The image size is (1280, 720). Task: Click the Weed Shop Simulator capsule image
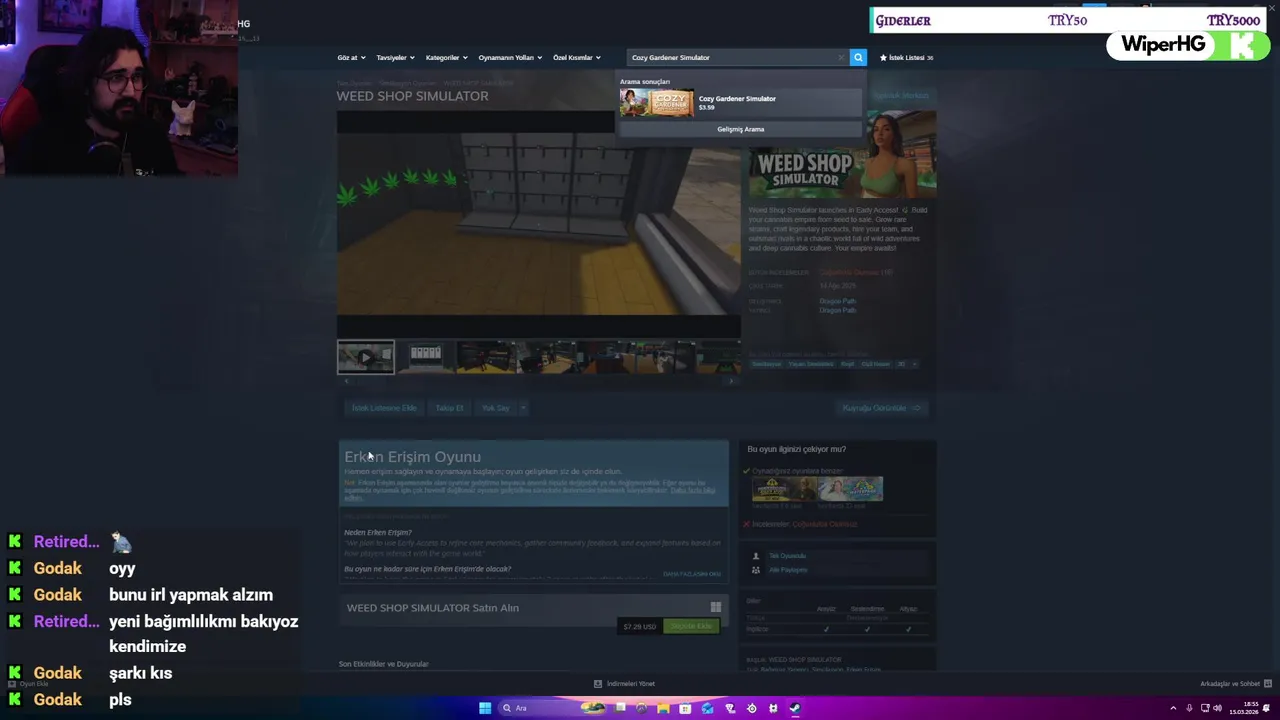pos(842,155)
